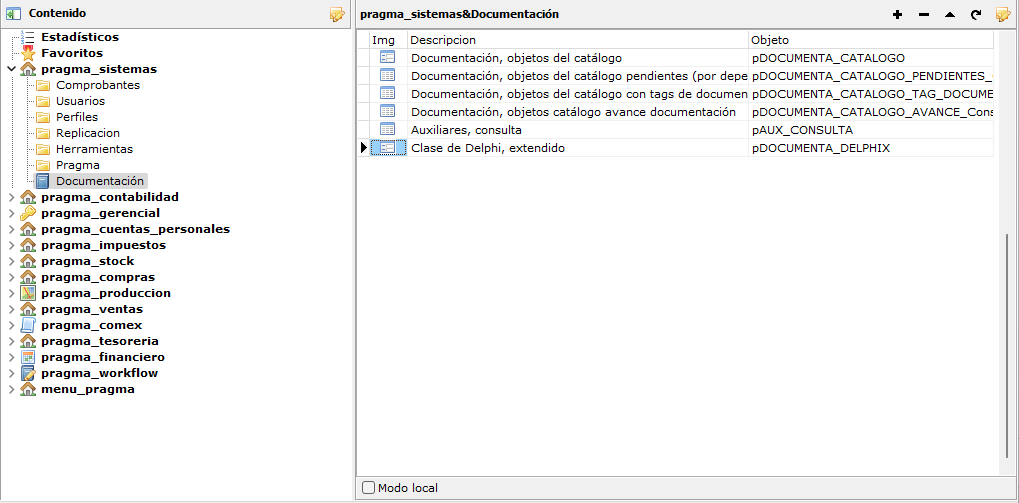Click the Replicacion folder icon
This screenshot has width=1019, height=503.
tap(43, 133)
